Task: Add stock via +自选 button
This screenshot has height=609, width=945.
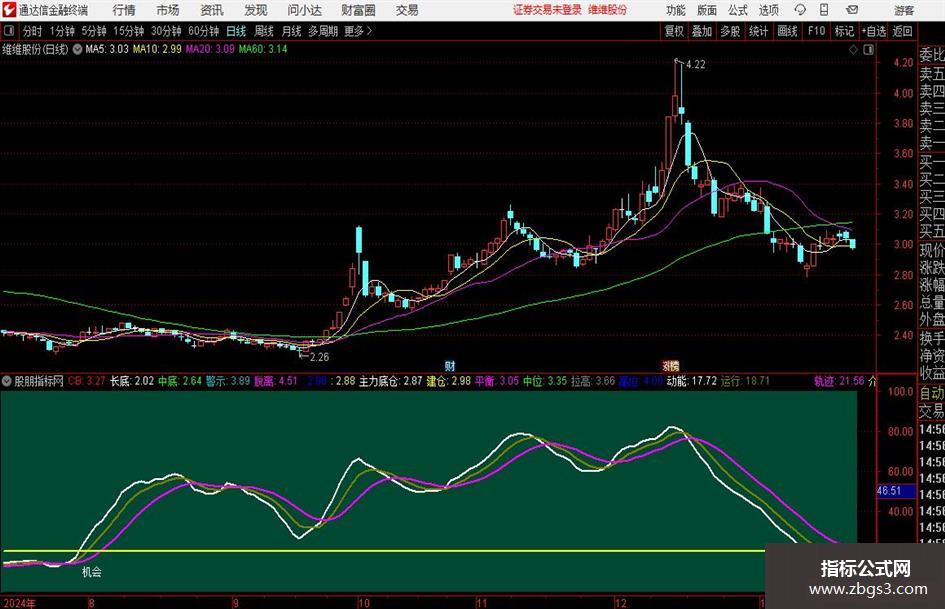Action: (x=874, y=31)
